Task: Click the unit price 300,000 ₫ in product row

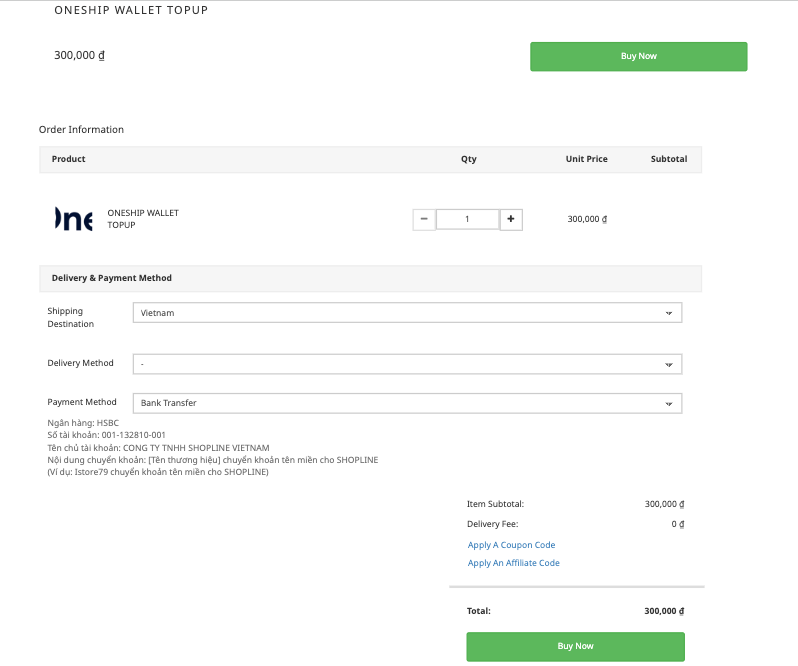Action: coord(587,219)
